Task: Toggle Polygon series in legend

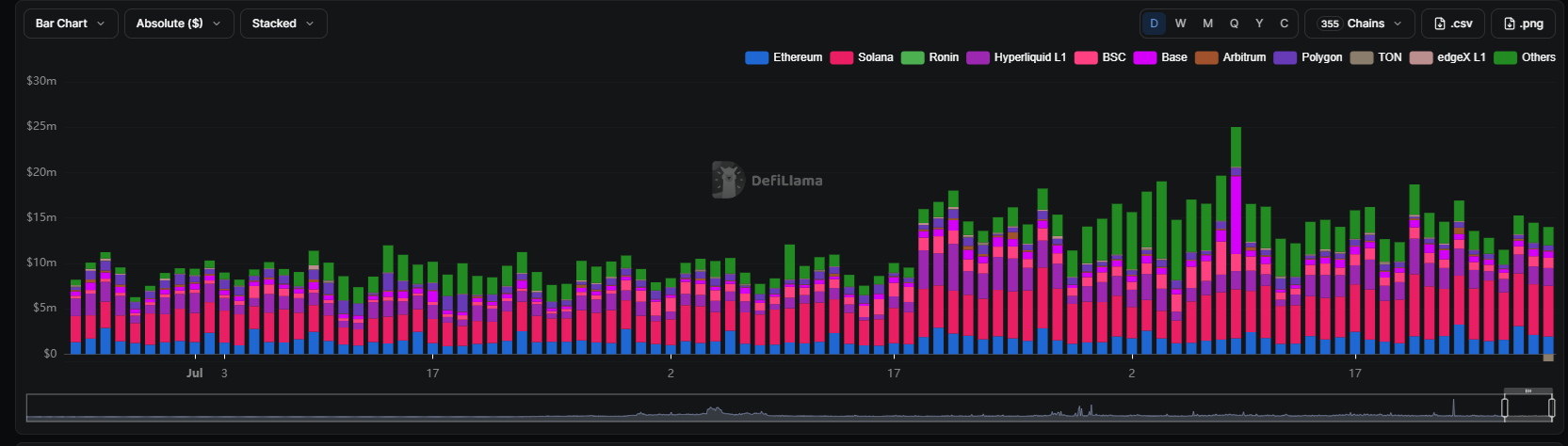Action: tap(1308, 57)
